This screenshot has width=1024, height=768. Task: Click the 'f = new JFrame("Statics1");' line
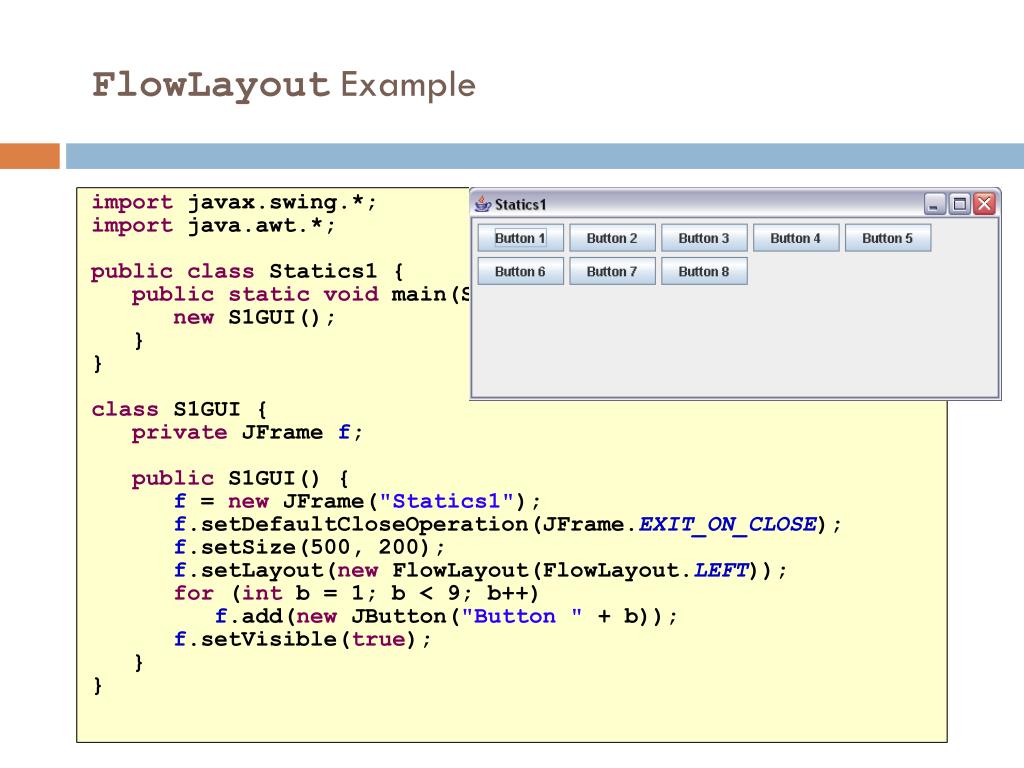tap(357, 502)
